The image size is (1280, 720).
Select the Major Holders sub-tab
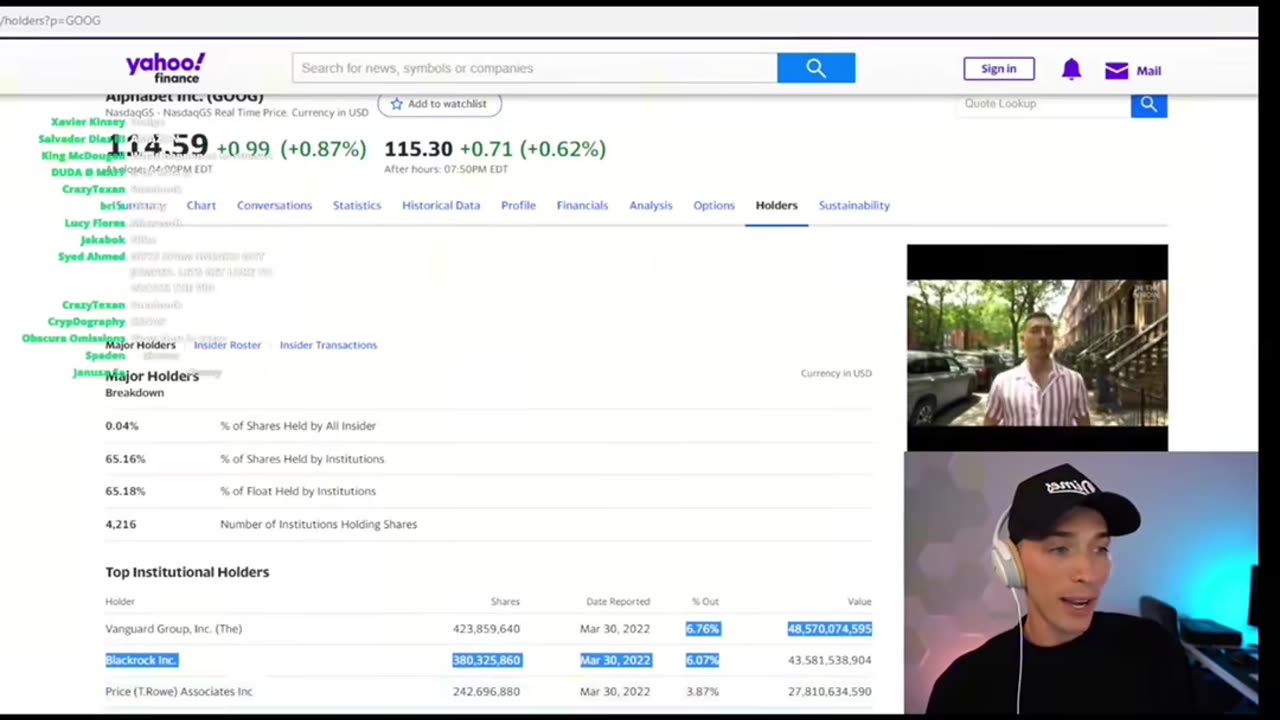[x=140, y=345]
